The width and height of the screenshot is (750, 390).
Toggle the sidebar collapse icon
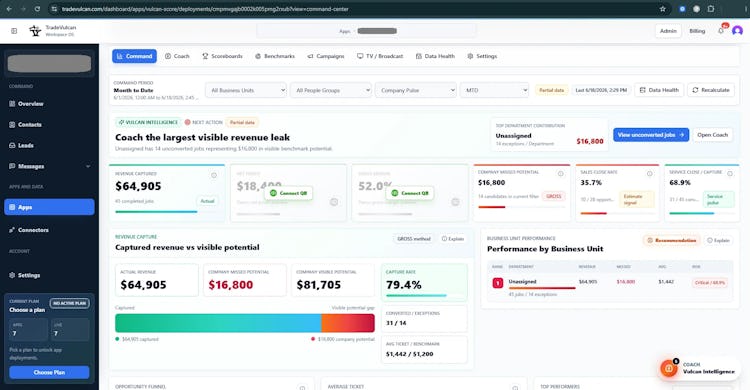pyautogui.click(x=14, y=31)
